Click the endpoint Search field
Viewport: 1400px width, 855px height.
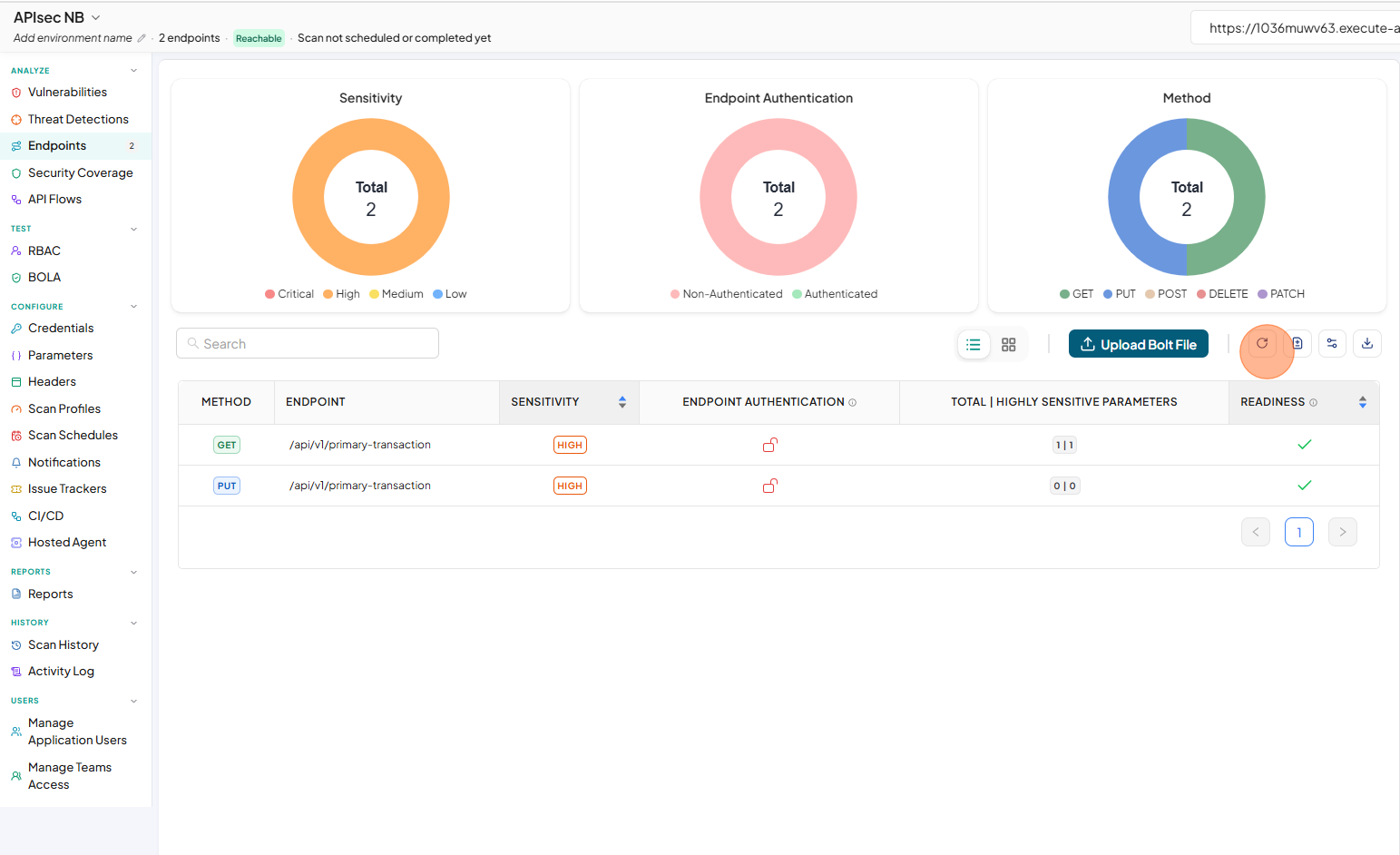(308, 343)
